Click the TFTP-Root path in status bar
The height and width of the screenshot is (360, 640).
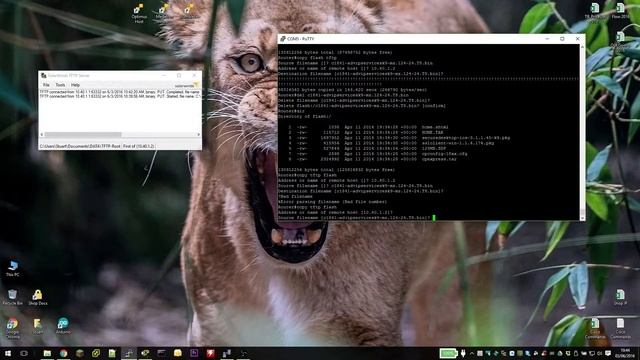pos(80,146)
